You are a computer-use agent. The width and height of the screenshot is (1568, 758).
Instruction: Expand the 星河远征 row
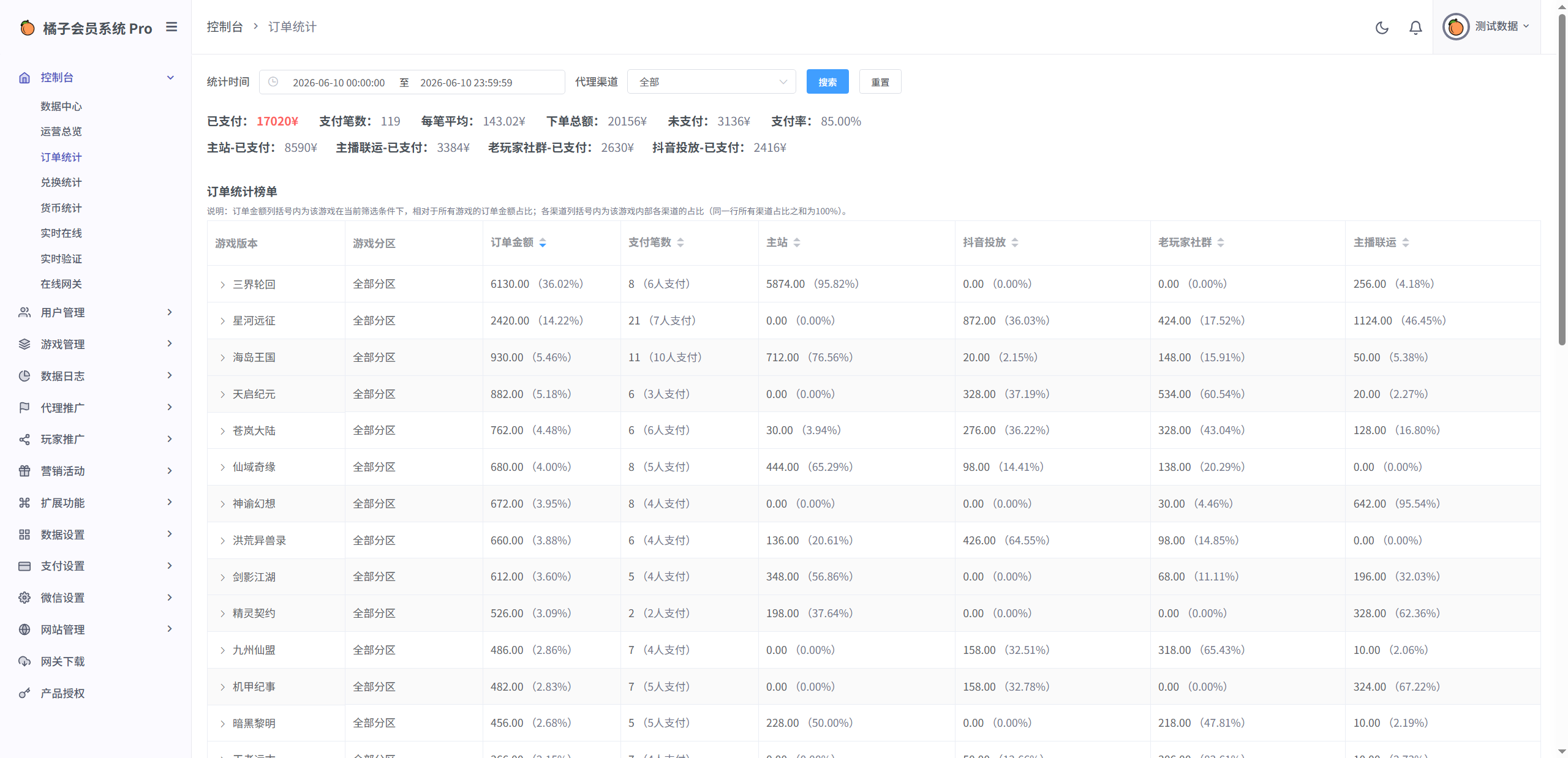222,321
